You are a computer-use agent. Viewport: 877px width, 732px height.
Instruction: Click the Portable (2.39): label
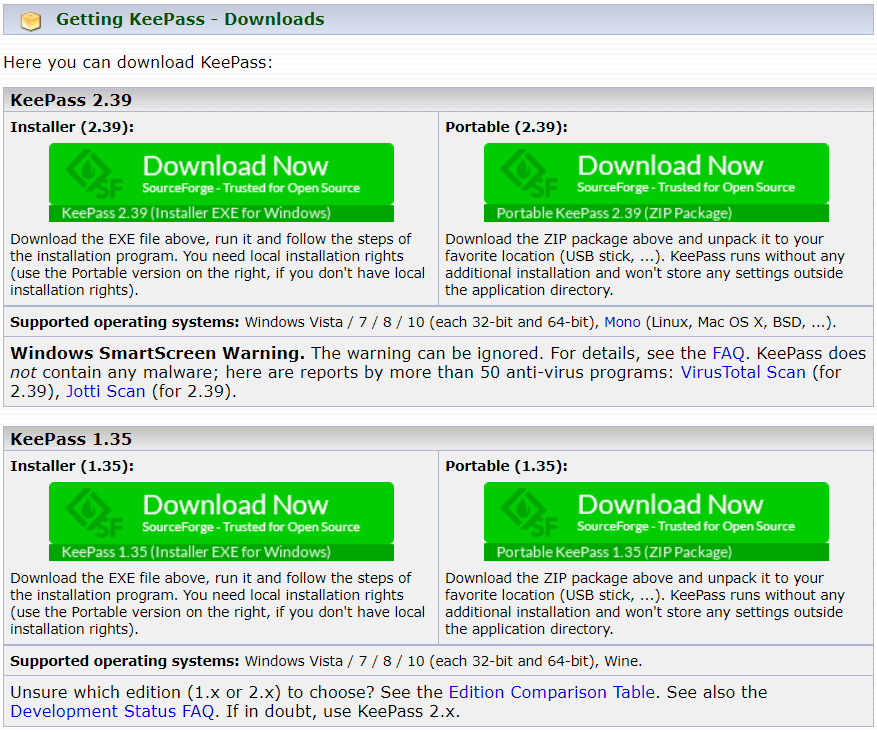(x=506, y=127)
